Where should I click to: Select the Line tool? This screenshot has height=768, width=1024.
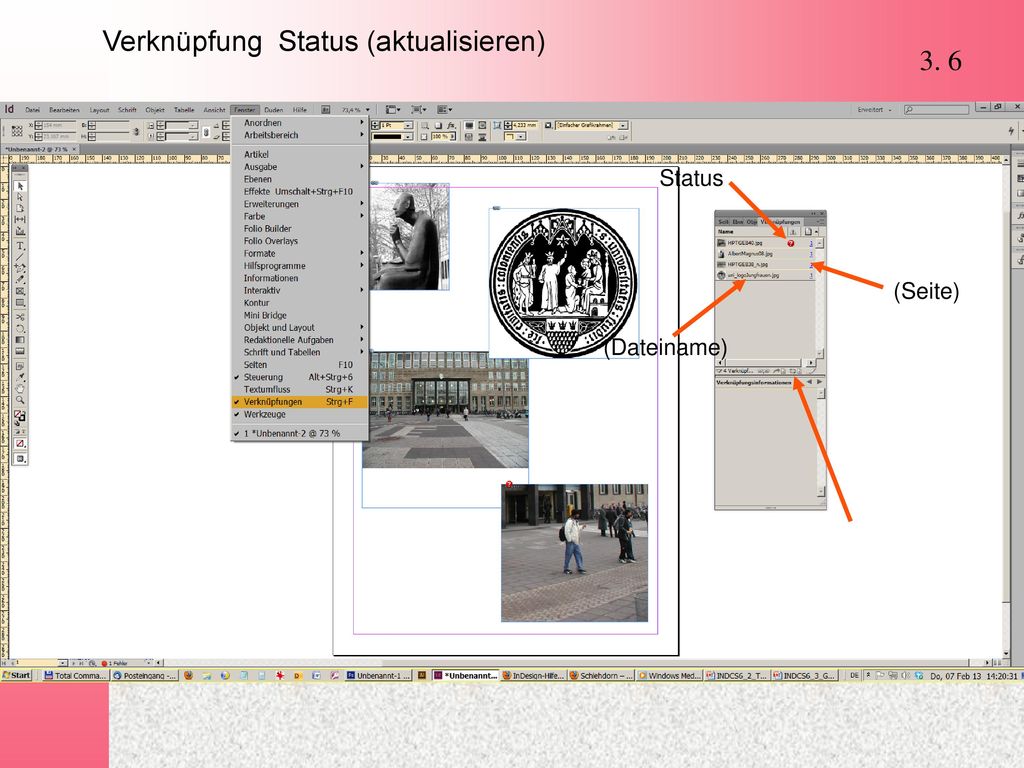[x=20, y=257]
